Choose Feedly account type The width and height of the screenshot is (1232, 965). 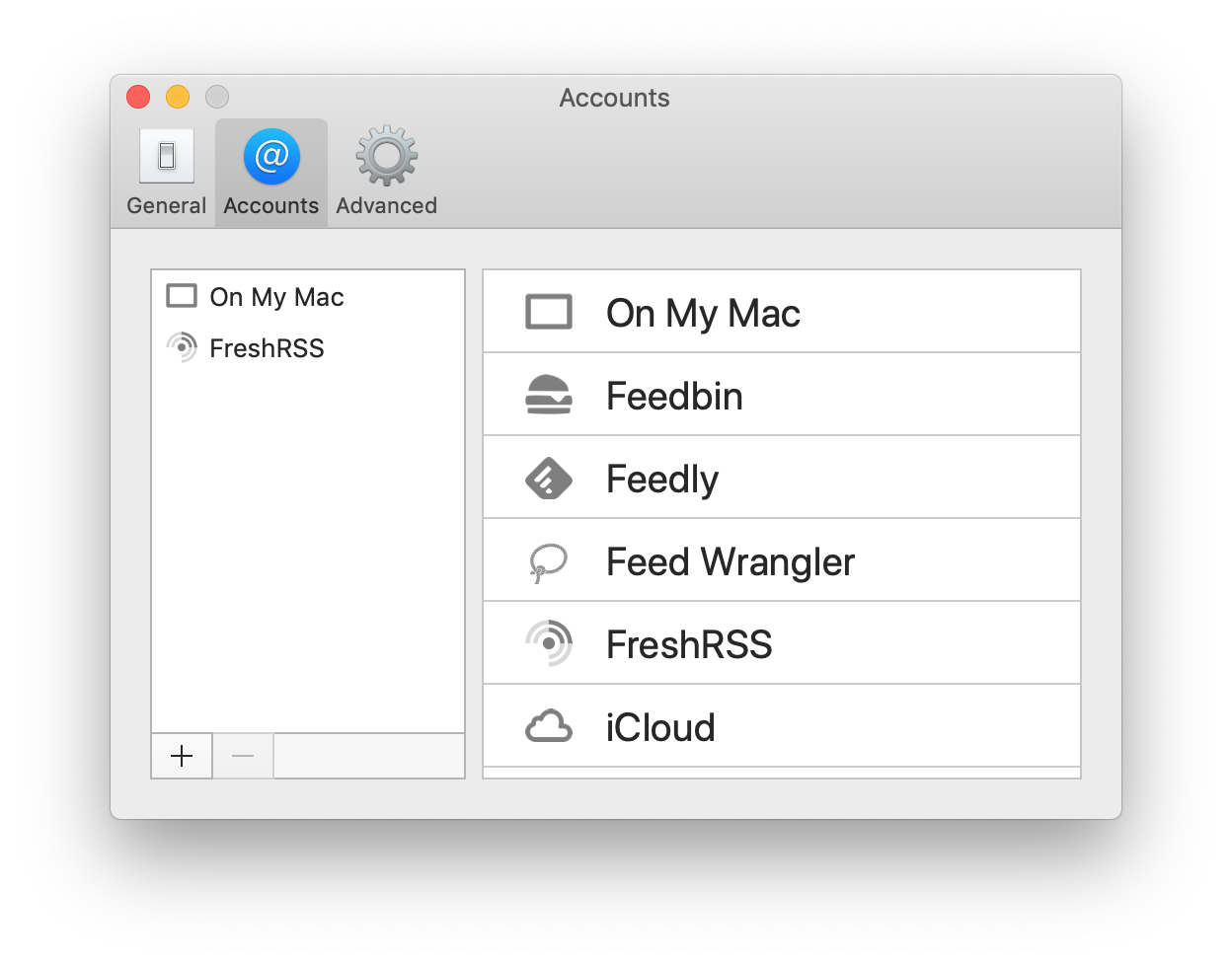coord(782,479)
